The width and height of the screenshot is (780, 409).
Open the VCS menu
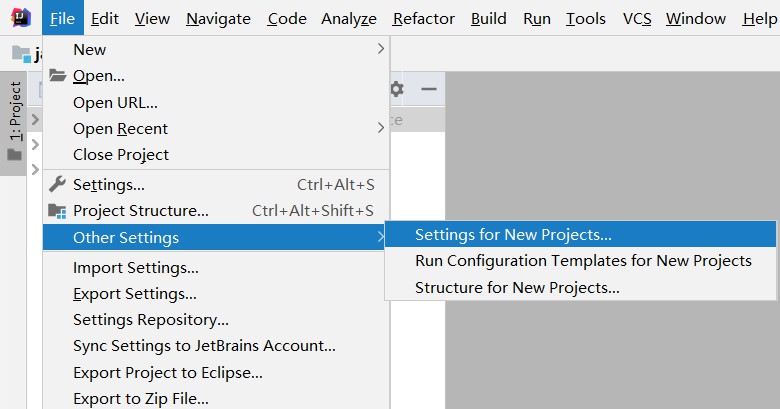636,18
